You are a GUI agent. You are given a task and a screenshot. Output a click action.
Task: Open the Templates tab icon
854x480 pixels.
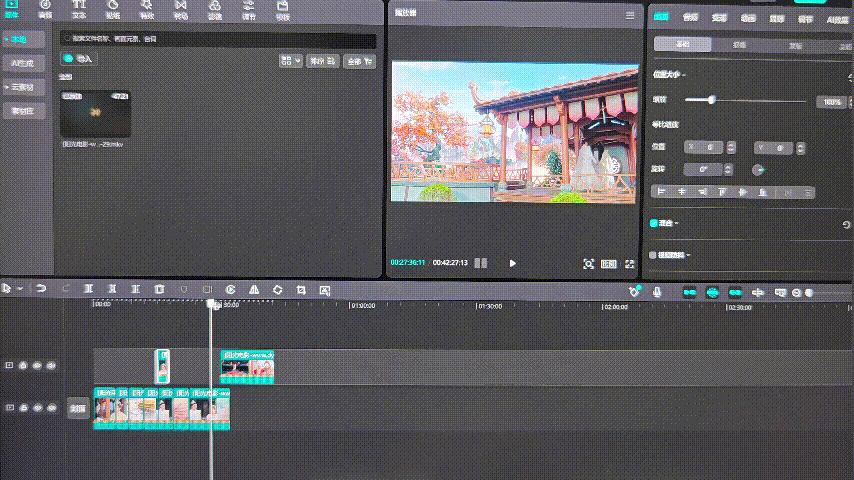pyautogui.click(x=282, y=8)
